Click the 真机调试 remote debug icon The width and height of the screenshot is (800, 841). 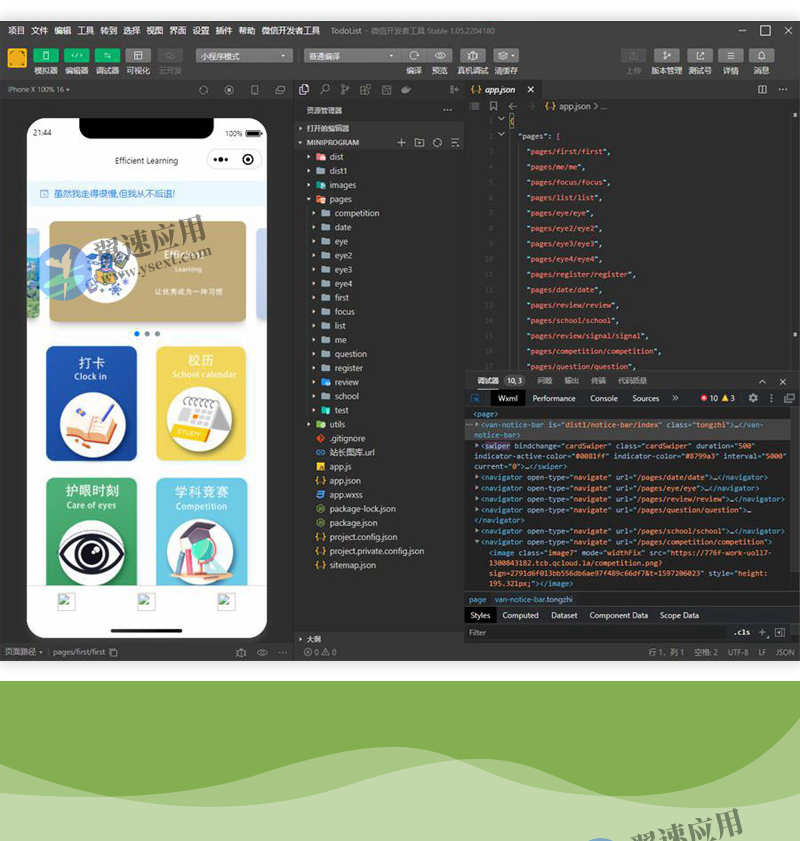pos(473,56)
